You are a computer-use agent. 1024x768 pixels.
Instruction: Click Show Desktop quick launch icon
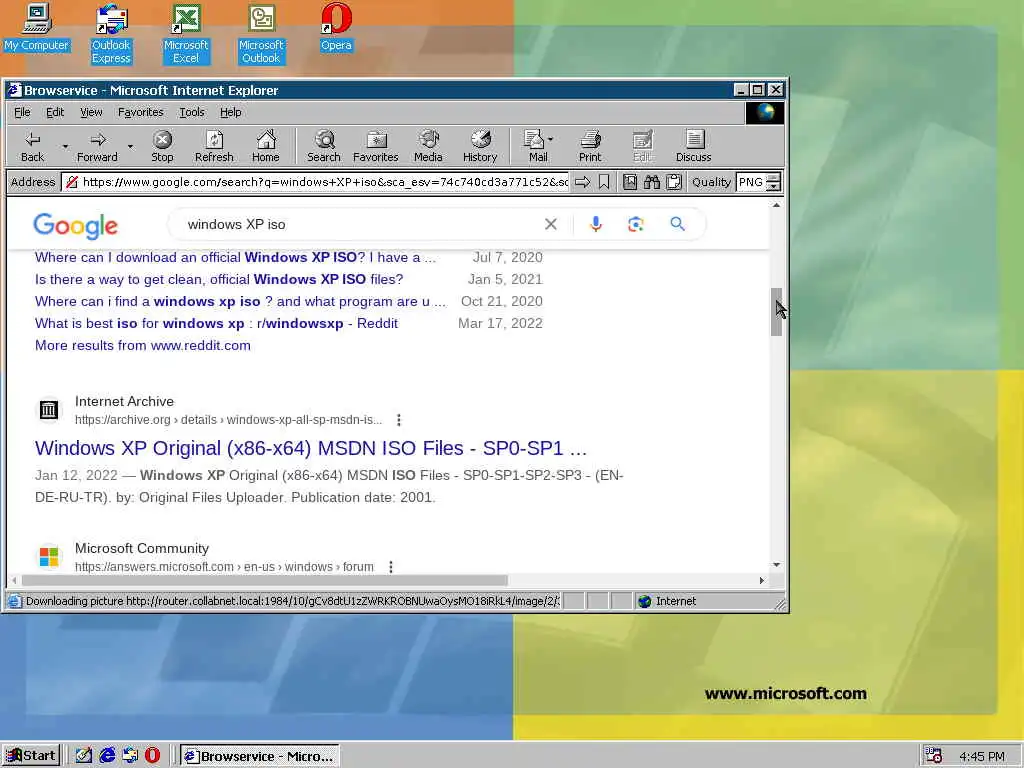click(x=84, y=756)
